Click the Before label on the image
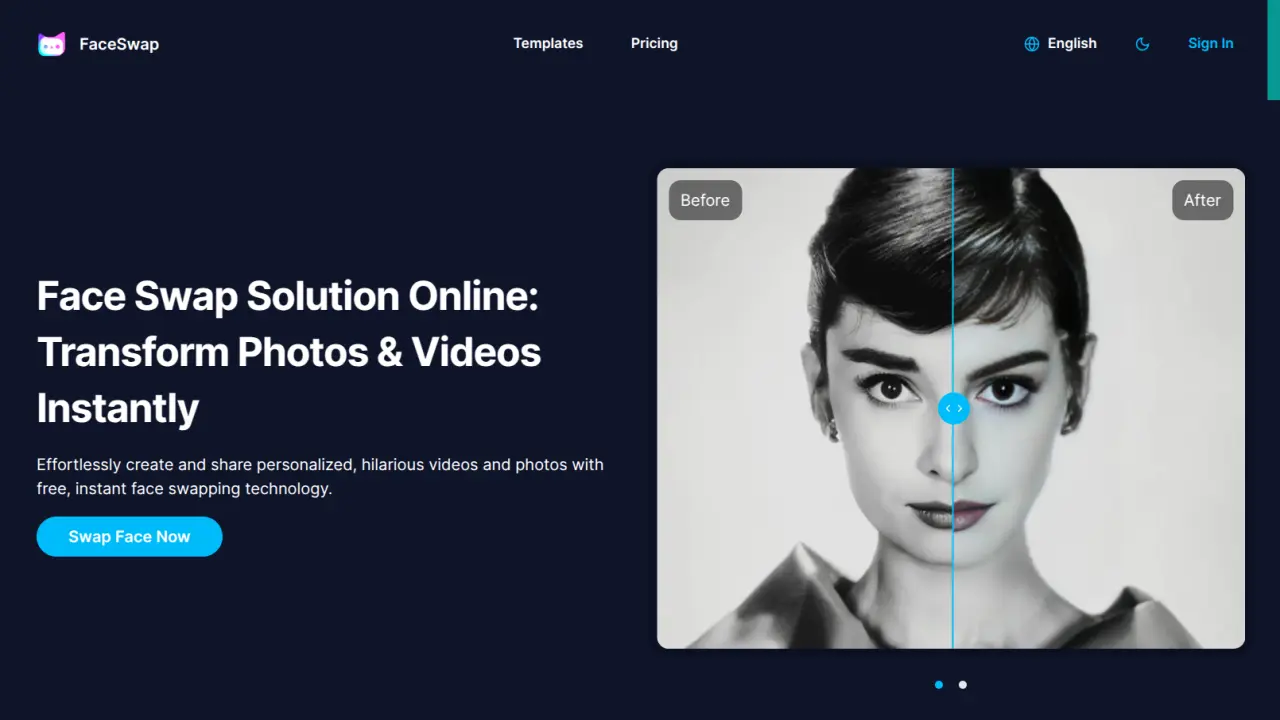The width and height of the screenshot is (1280, 720). point(705,200)
